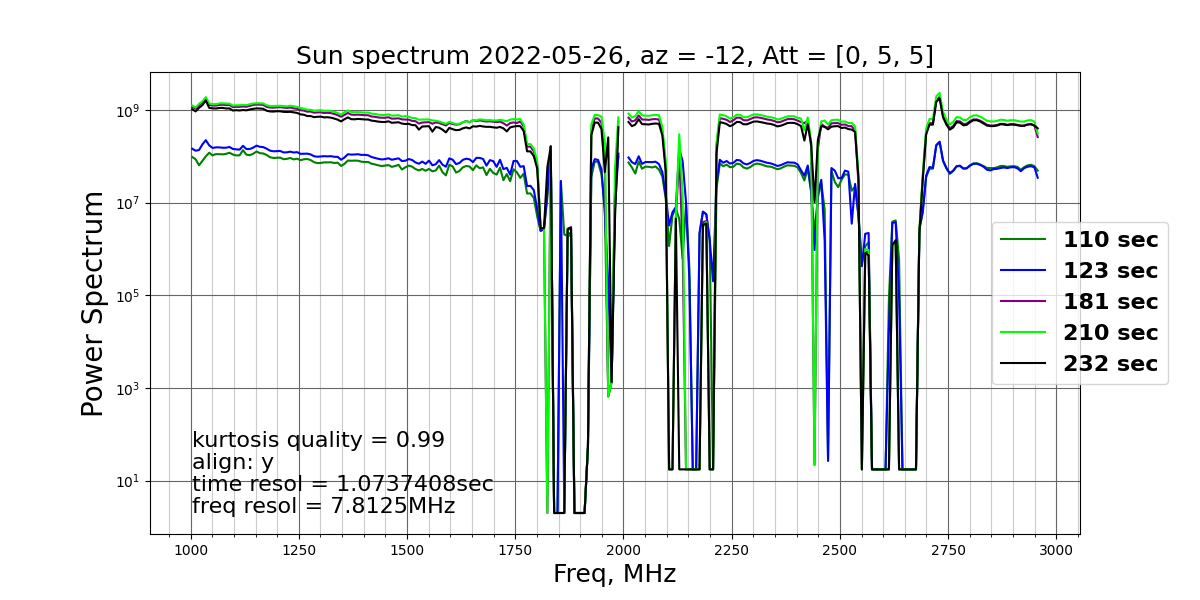This screenshot has width=1200, height=600.
Task: Click the green 110 sec legend line
Action: pos(1022,240)
